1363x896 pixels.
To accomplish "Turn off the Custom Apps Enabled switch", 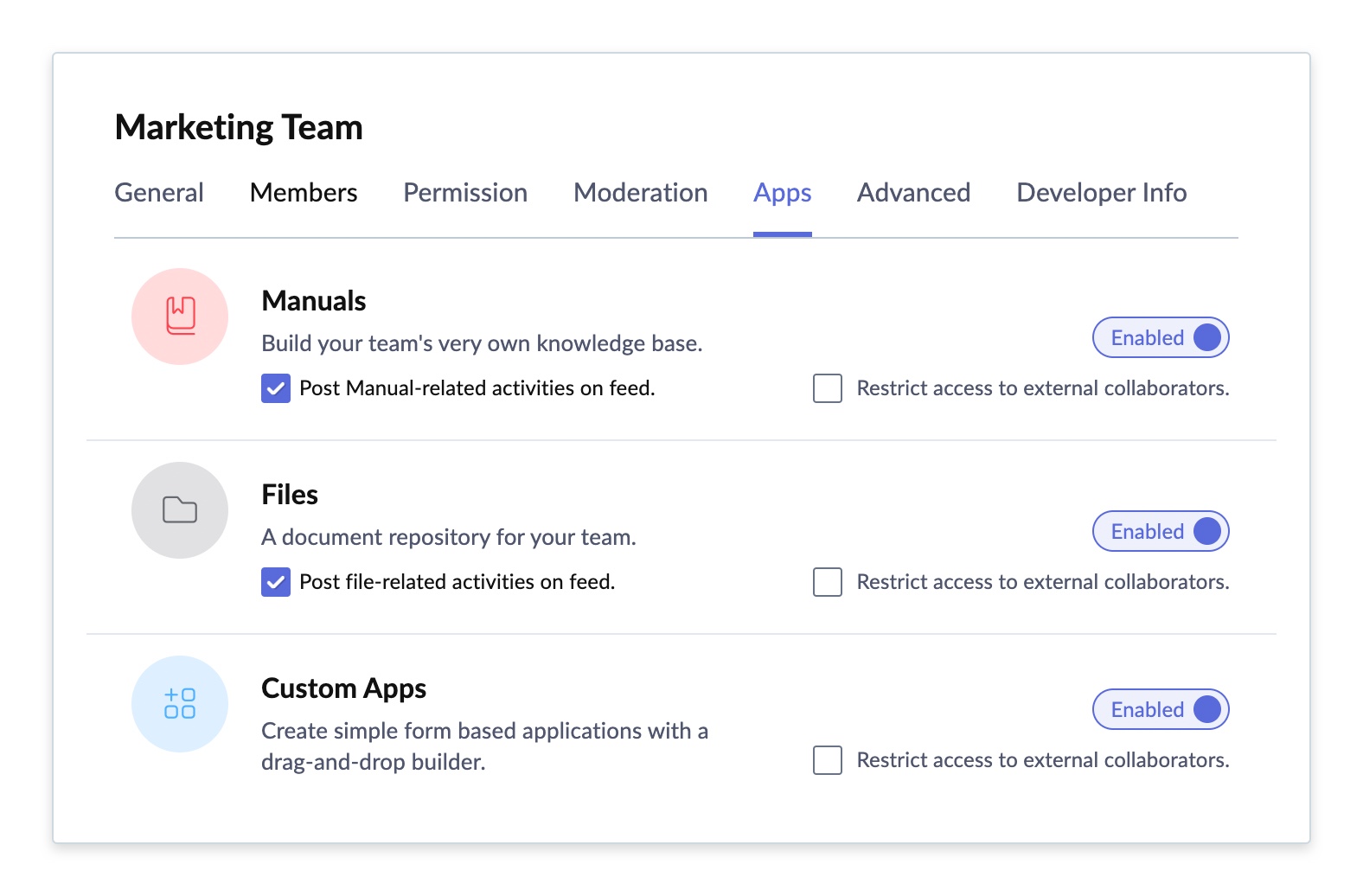I will coord(1161,709).
